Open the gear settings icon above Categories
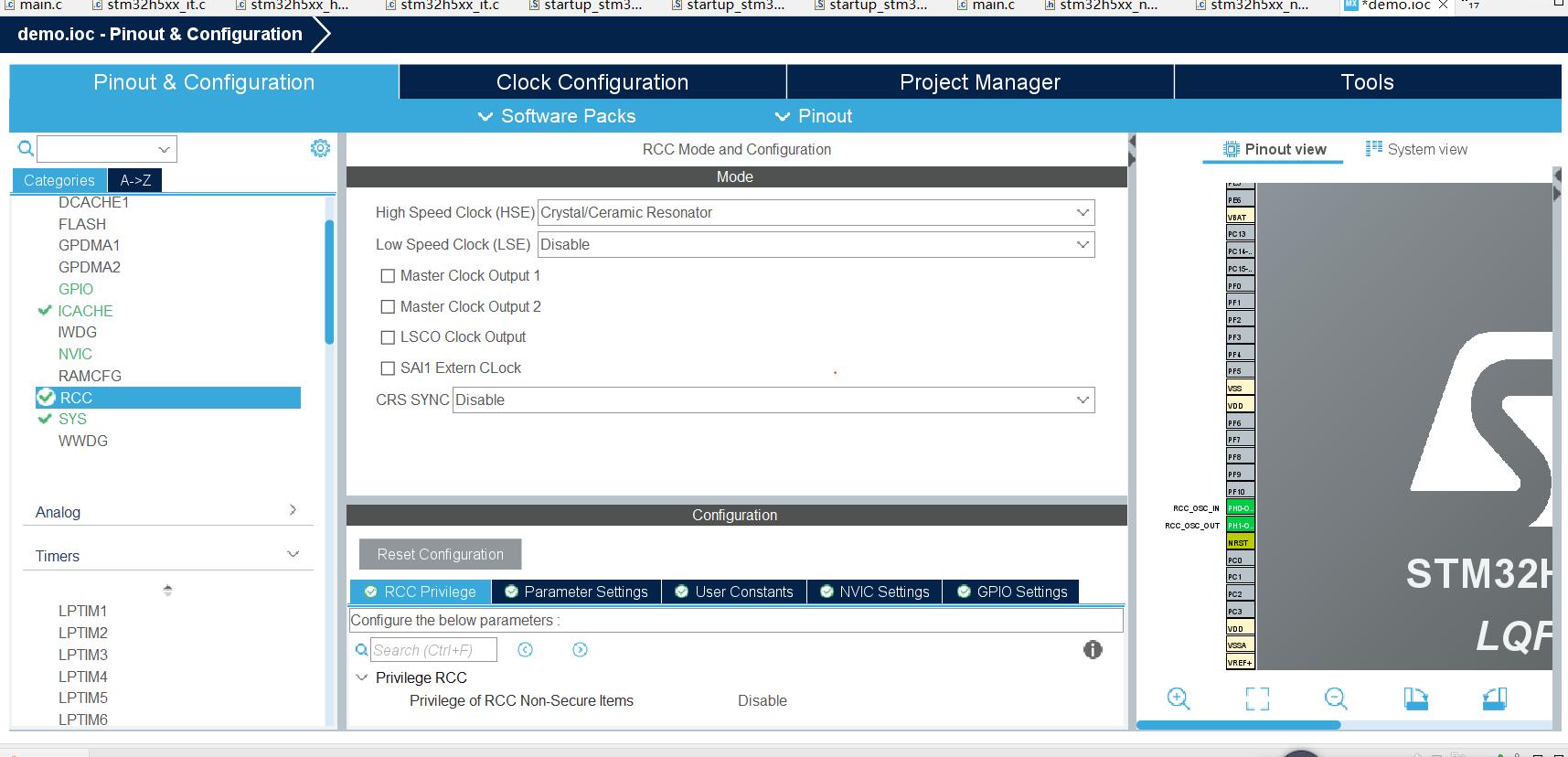The width and height of the screenshot is (1568, 757). [x=320, y=148]
